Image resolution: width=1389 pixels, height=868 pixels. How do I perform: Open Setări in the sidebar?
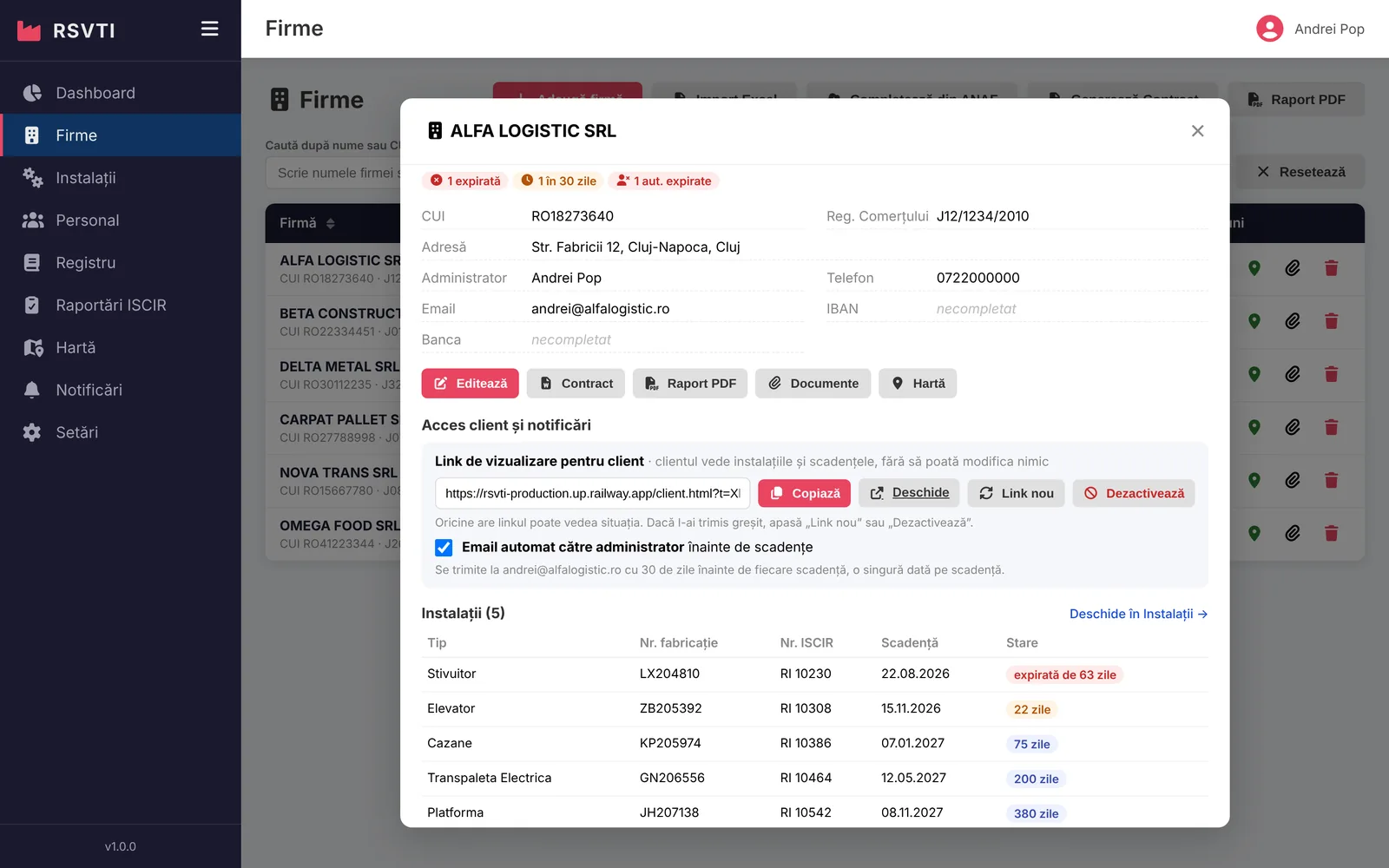click(121, 432)
